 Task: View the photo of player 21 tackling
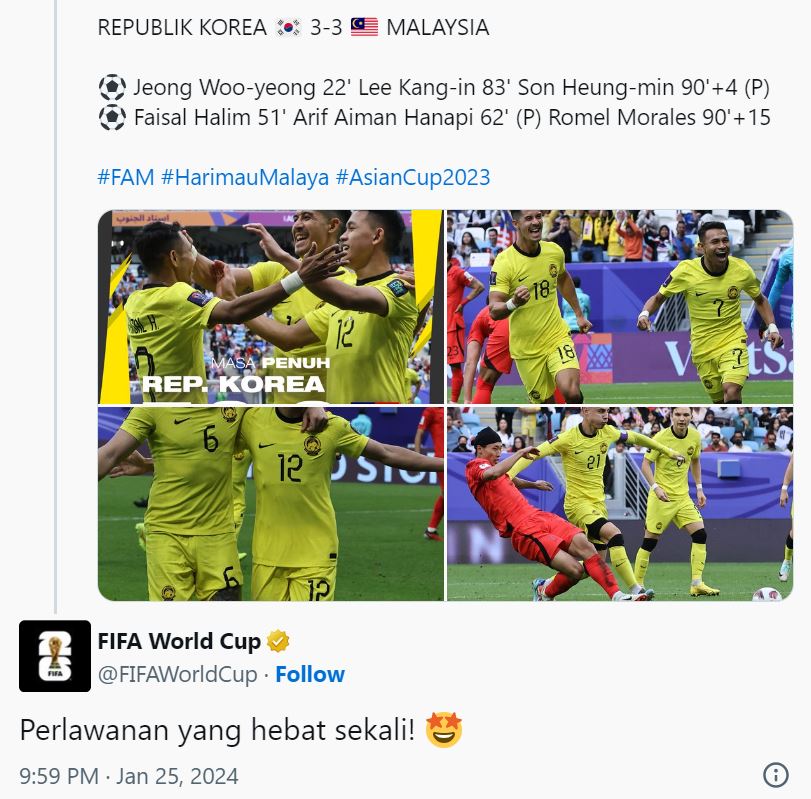(620, 504)
